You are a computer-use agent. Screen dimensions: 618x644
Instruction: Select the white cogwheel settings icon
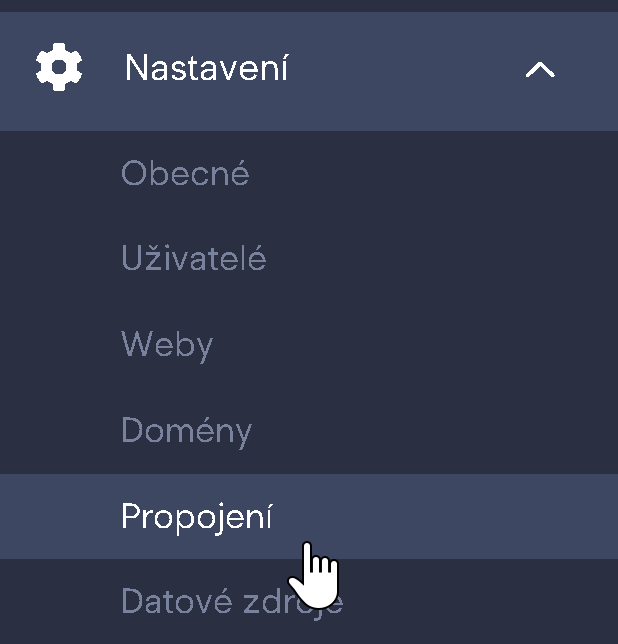59,67
